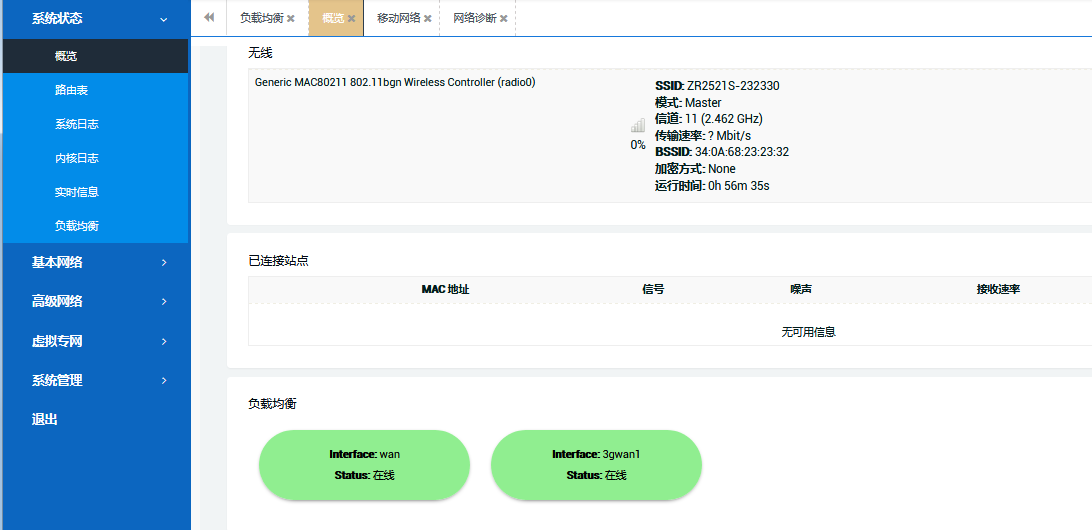Go to 内核日志 page
The height and width of the screenshot is (530, 1092).
point(77,158)
